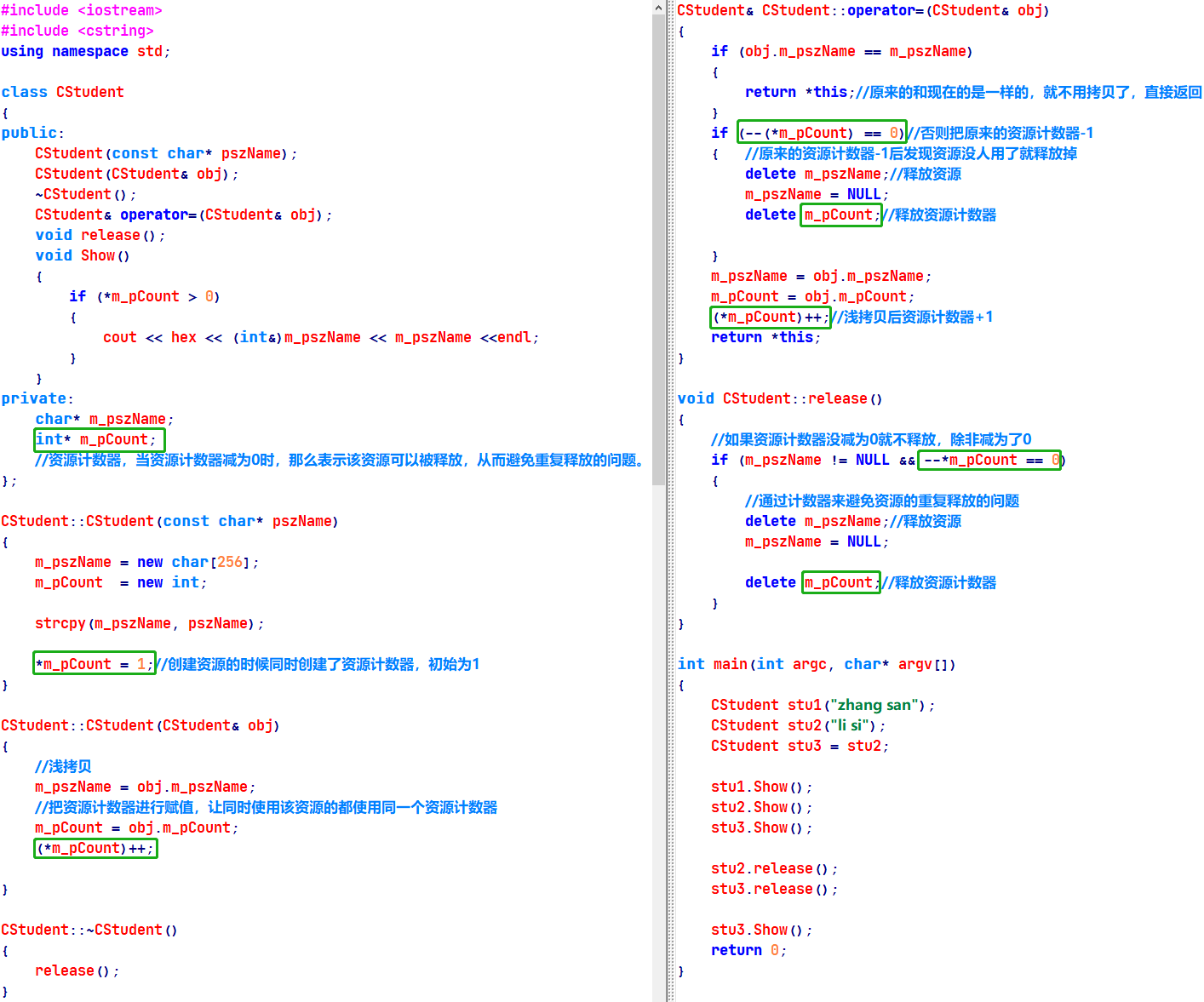Click the comment '//通过计数器来避免资源的重复释放的问题'
This screenshot has height=1002, width=1204.
(x=882, y=501)
